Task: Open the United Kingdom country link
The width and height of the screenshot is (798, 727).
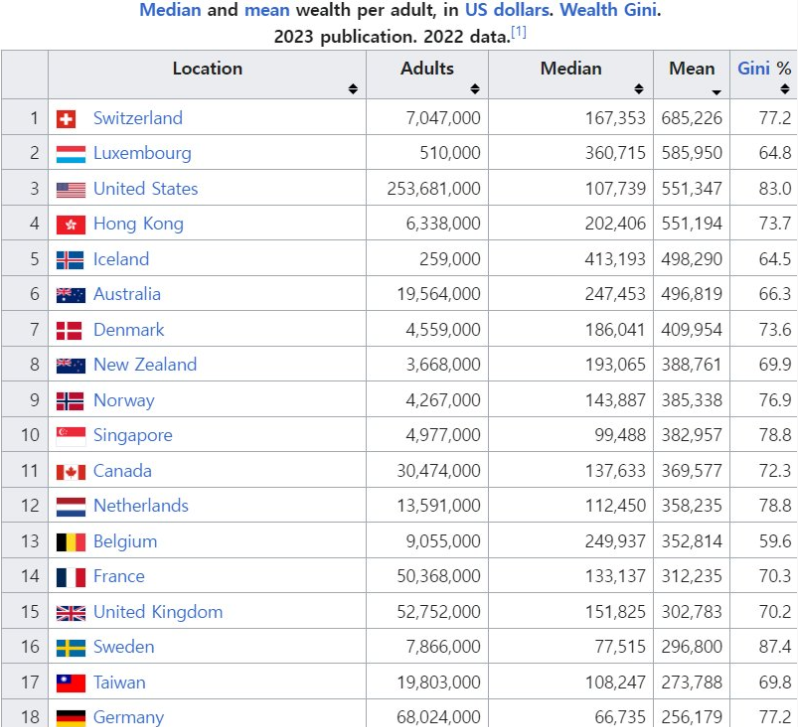Action: pos(158,612)
